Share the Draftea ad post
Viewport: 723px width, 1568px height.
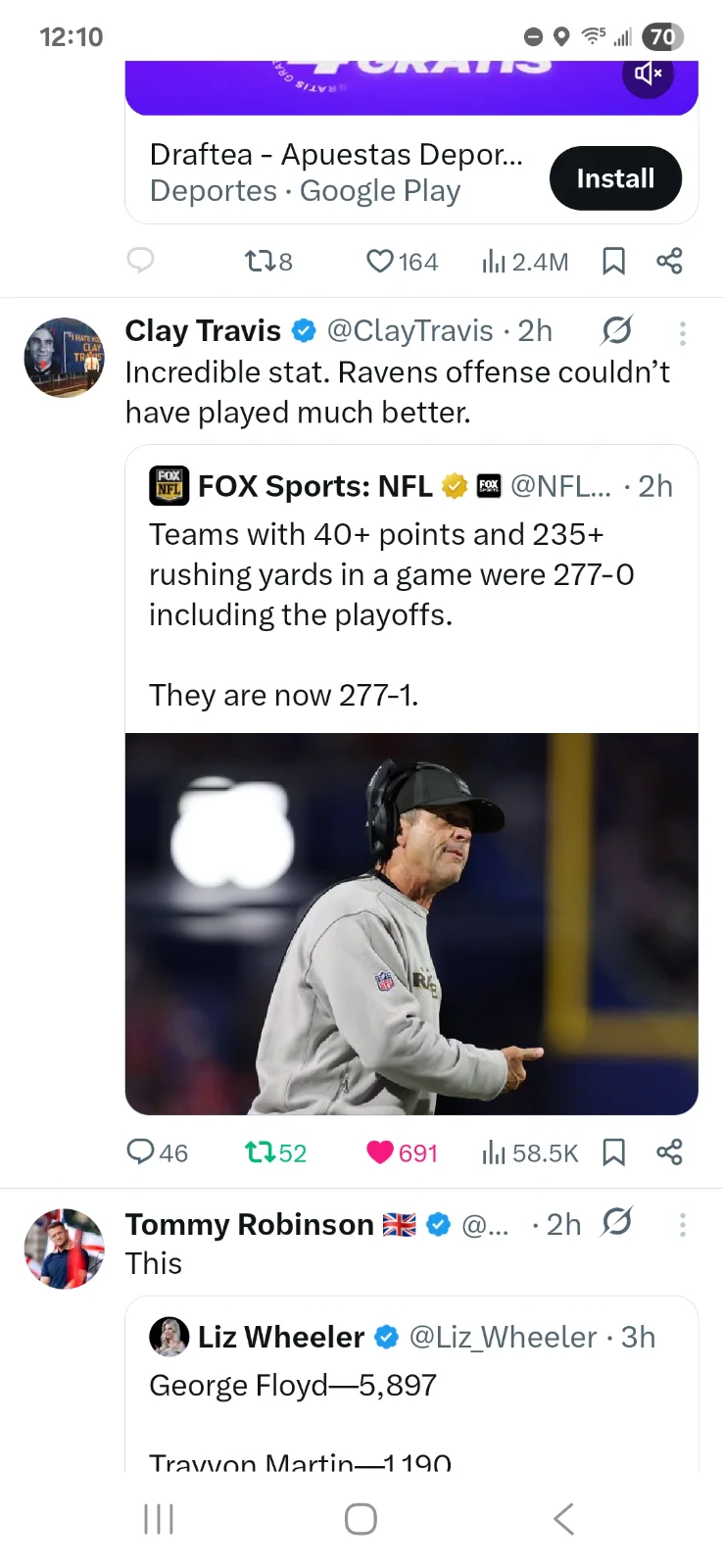coord(669,262)
